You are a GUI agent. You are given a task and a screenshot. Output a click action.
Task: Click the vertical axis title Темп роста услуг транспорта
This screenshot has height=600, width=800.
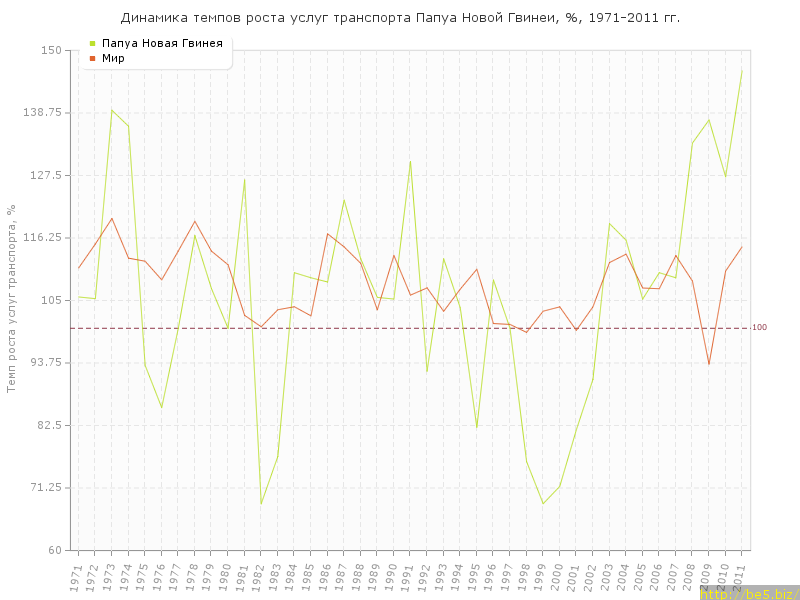pyautogui.click(x=11, y=299)
